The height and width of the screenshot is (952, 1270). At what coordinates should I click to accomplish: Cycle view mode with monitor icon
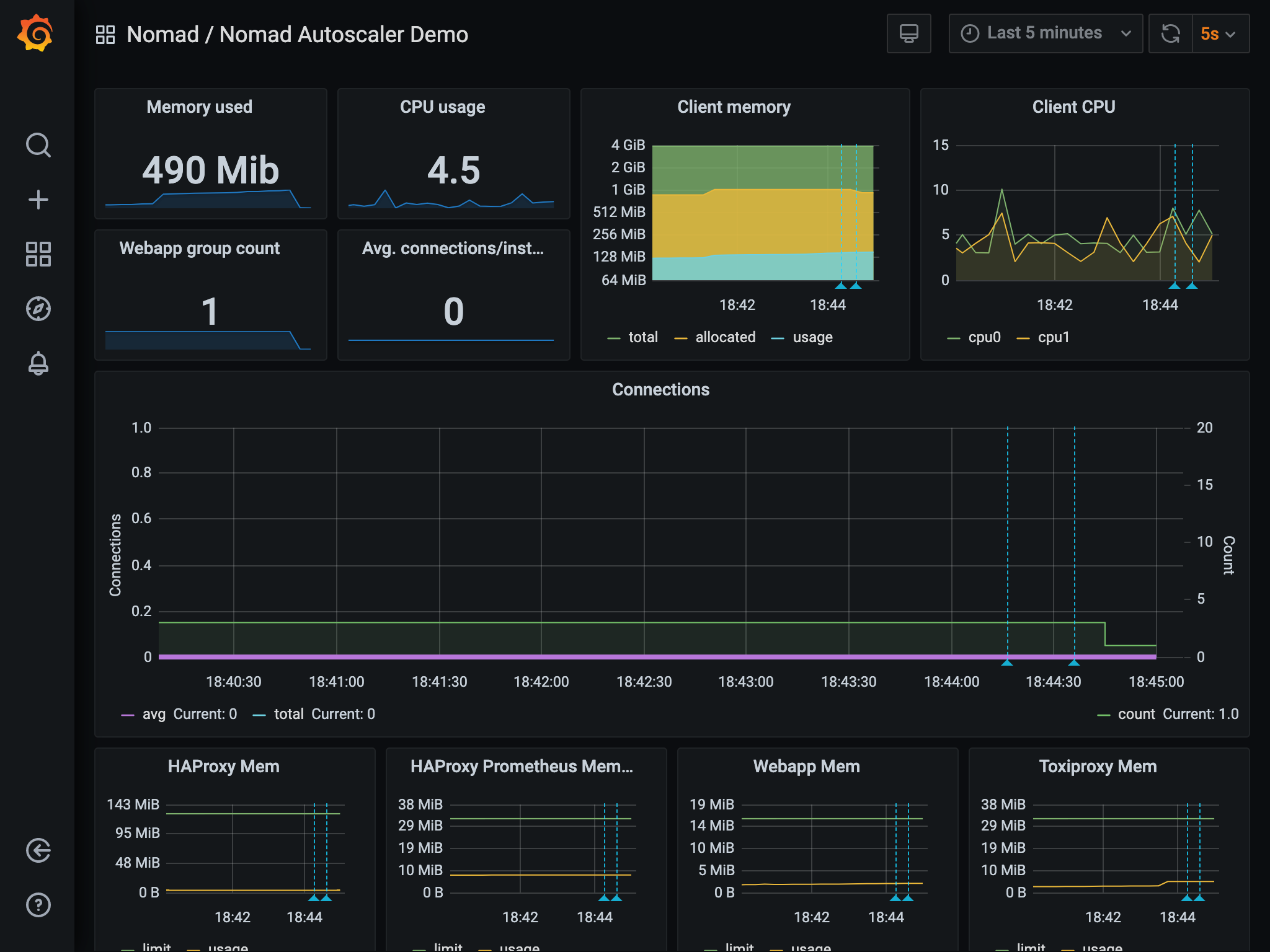click(908, 33)
